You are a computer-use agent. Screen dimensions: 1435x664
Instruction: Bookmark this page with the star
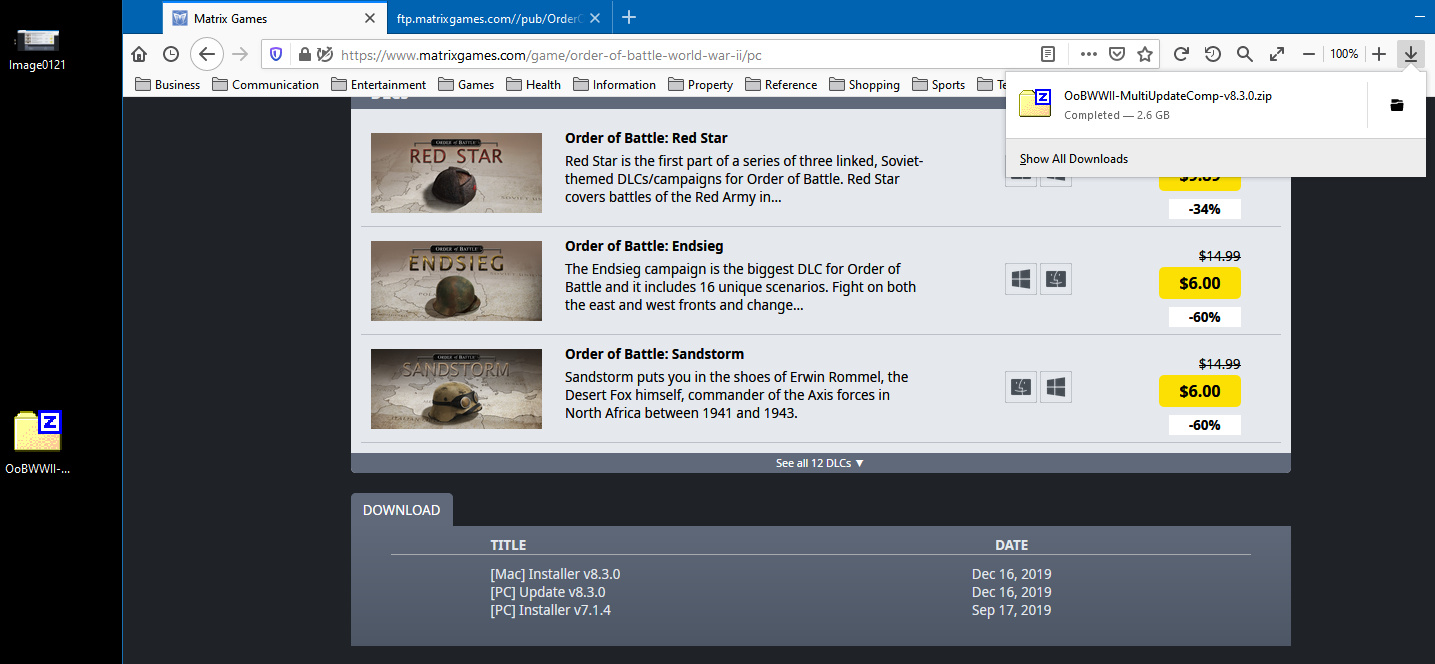coord(1145,54)
